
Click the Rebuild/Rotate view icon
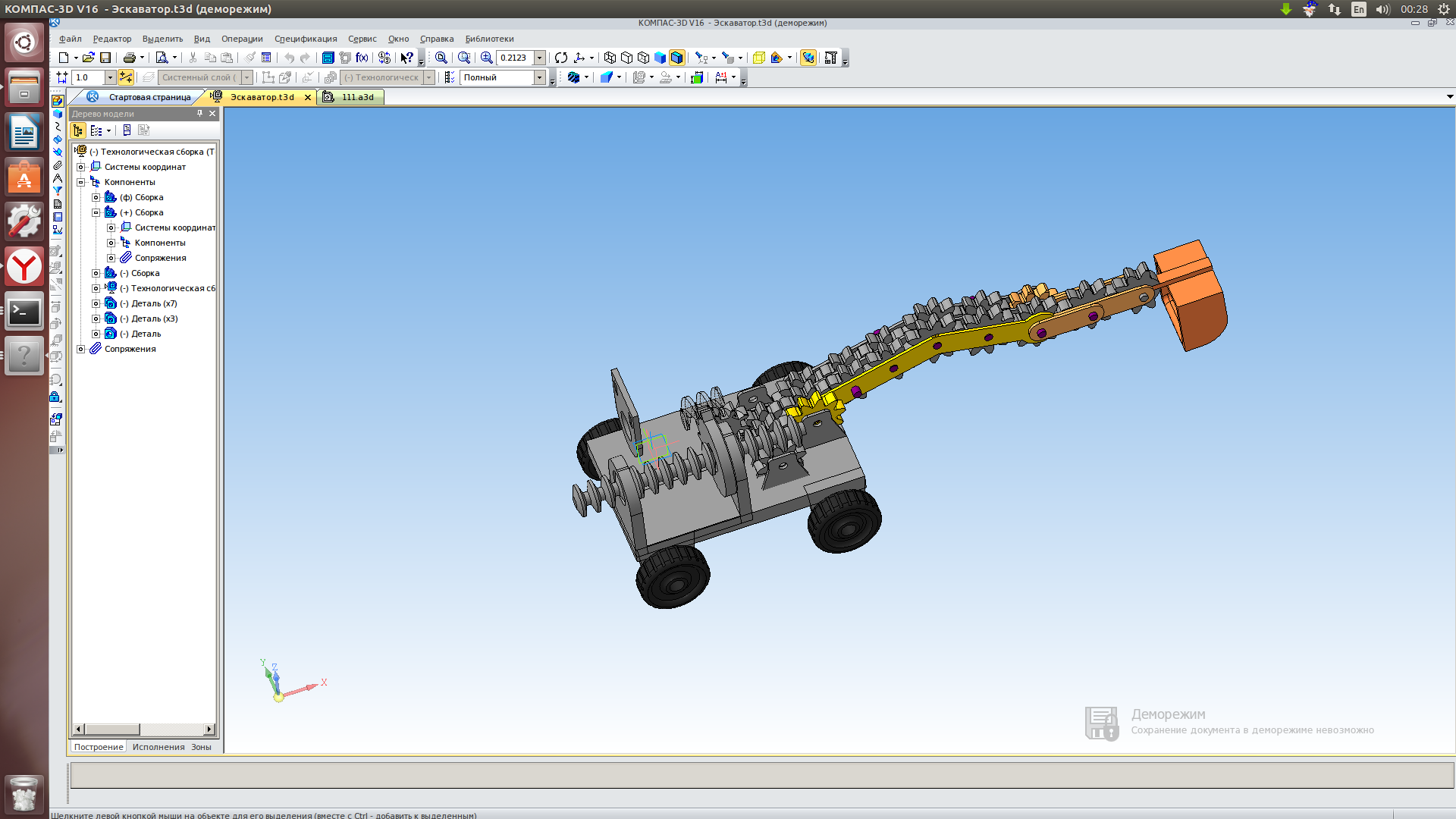(x=561, y=58)
